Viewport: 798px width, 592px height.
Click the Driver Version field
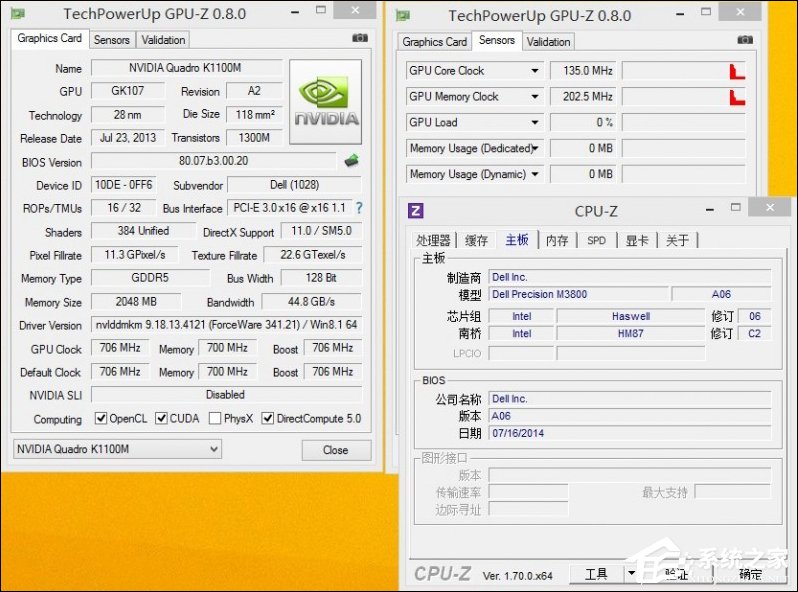coord(226,324)
